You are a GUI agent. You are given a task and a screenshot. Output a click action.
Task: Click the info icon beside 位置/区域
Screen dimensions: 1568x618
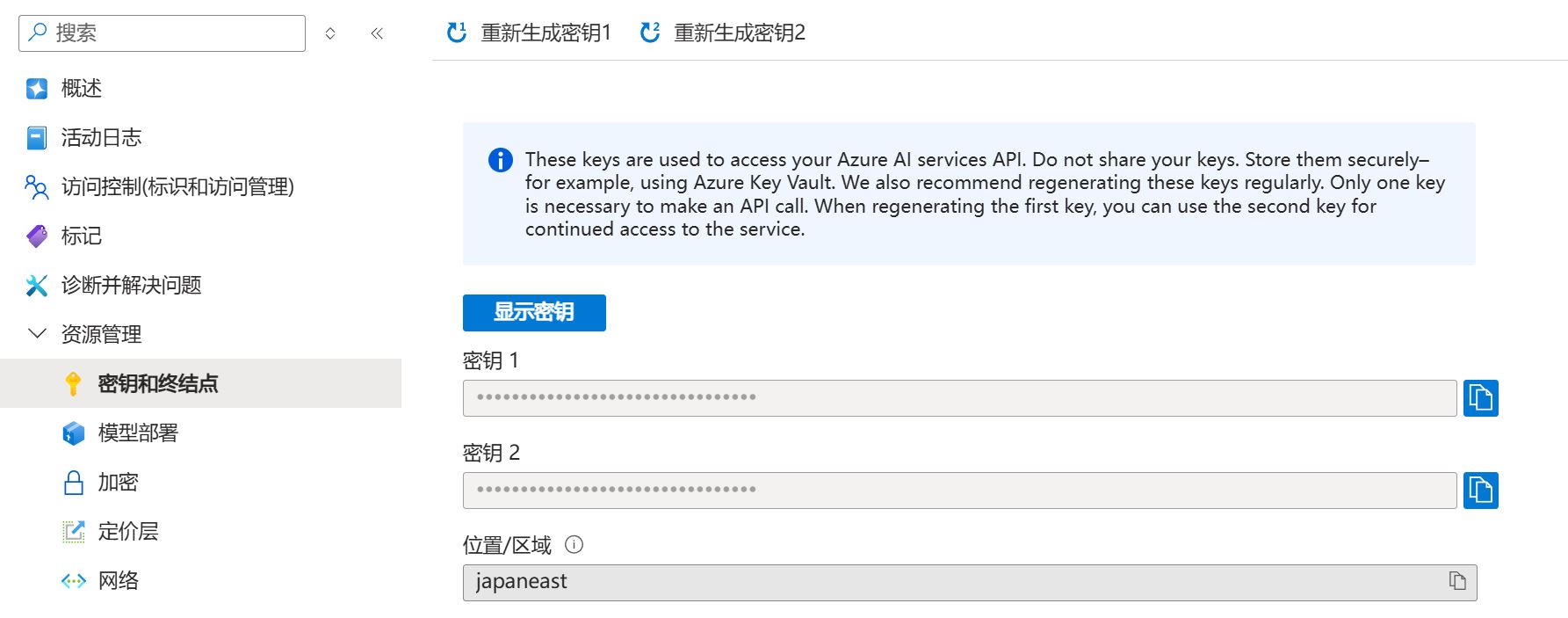click(x=574, y=544)
